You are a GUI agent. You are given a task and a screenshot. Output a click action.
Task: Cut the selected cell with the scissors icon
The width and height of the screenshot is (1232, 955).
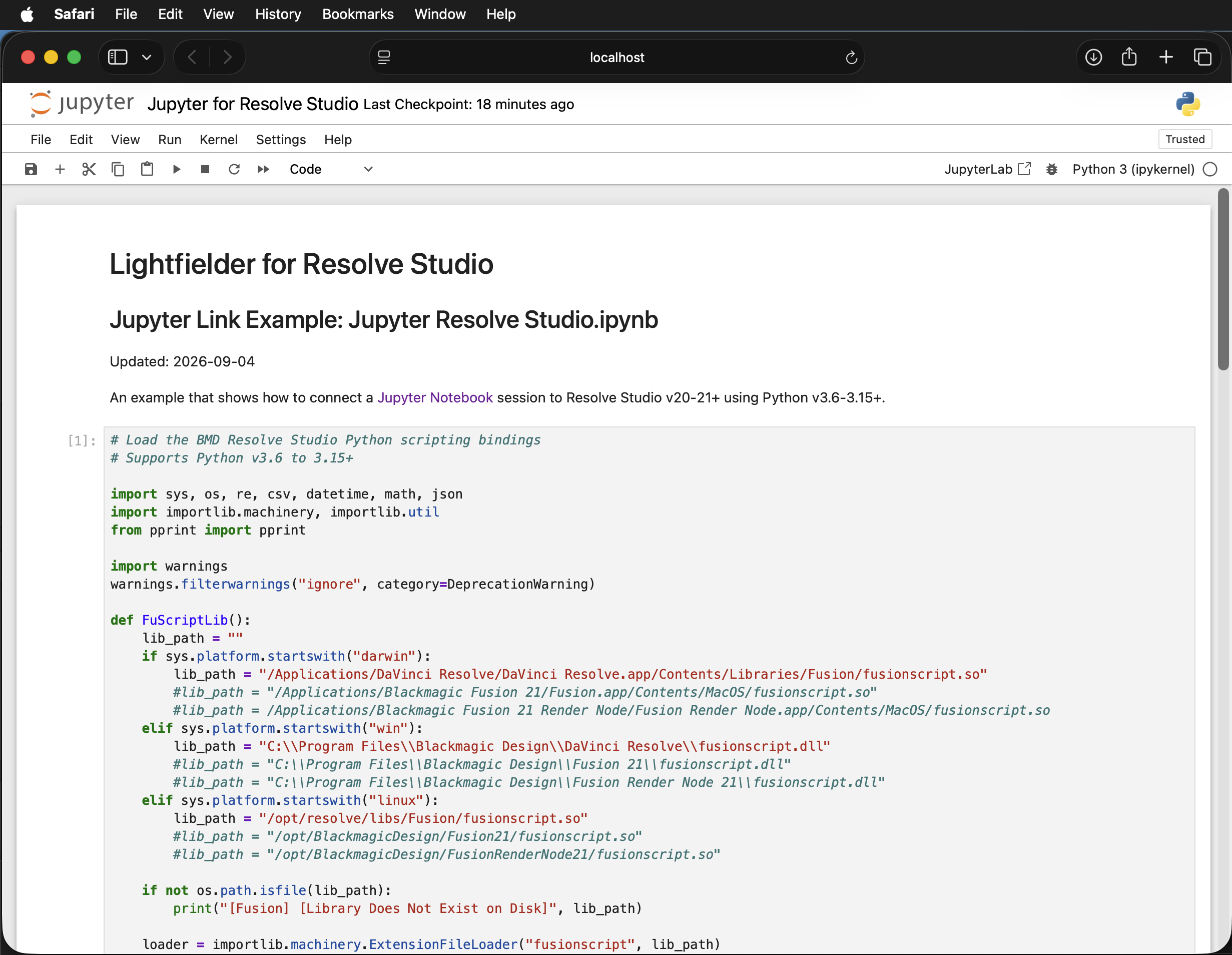click(89, 169)
